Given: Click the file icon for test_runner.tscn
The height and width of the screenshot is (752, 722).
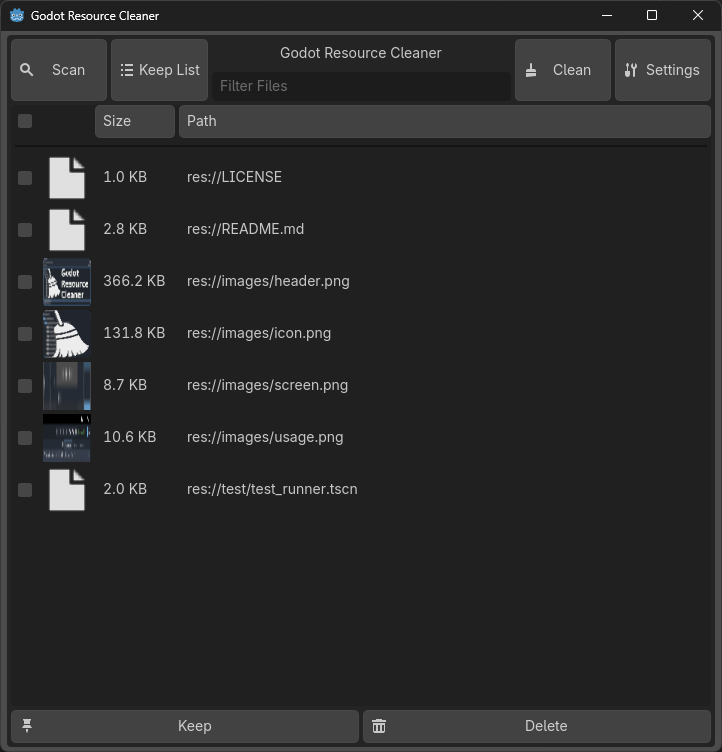Looking at the screenshot, I should click(x=67, y=490).
